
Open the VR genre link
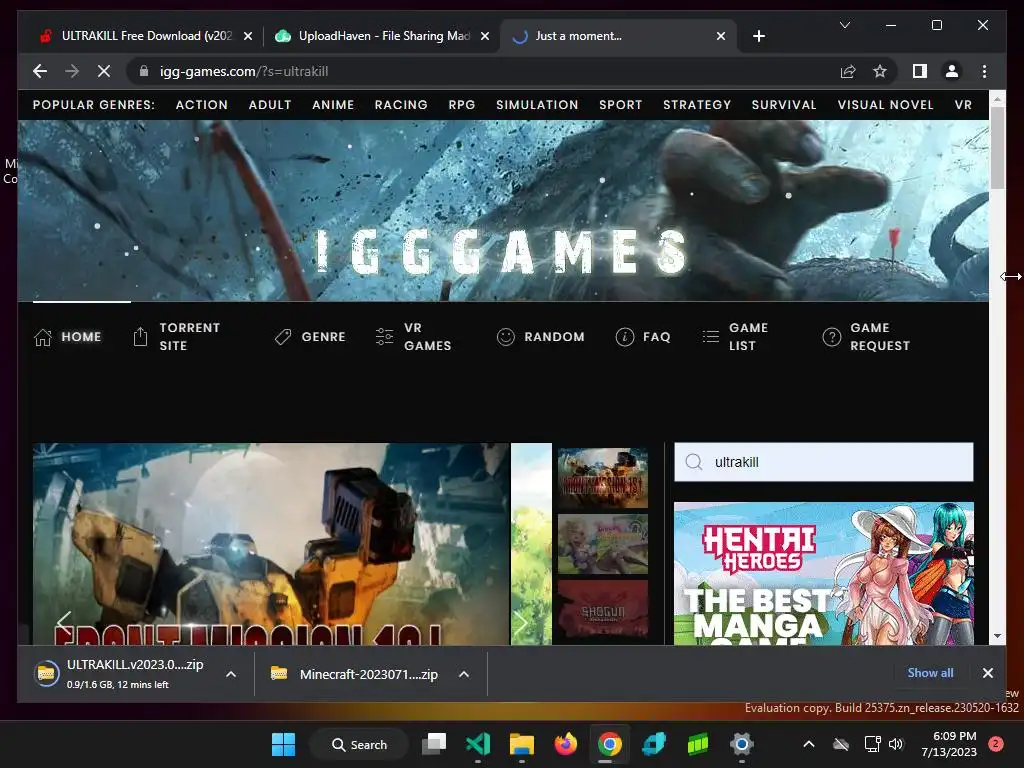[x=963, y=104]
